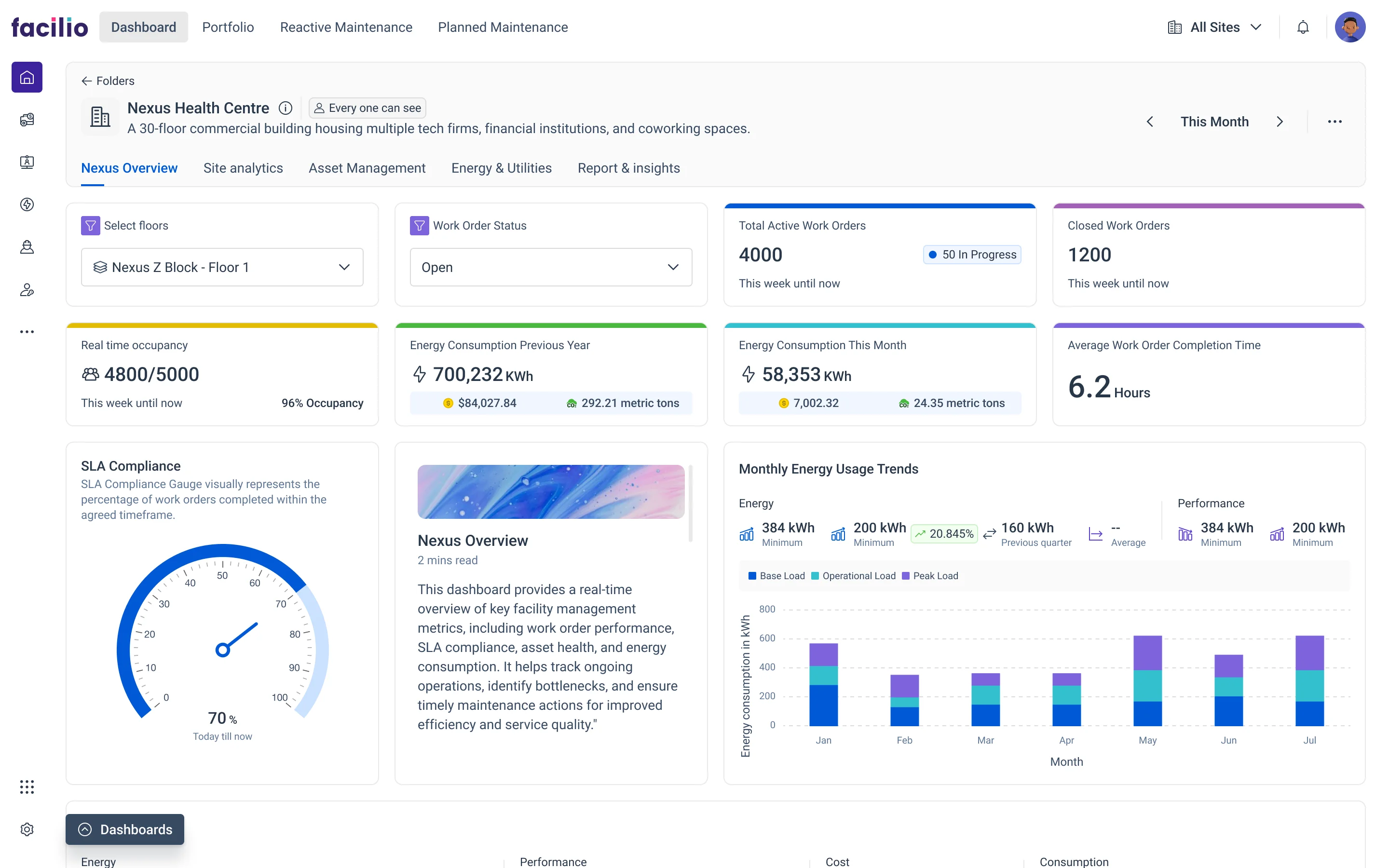Open the Energy module from the sidebar

[27, 204]
